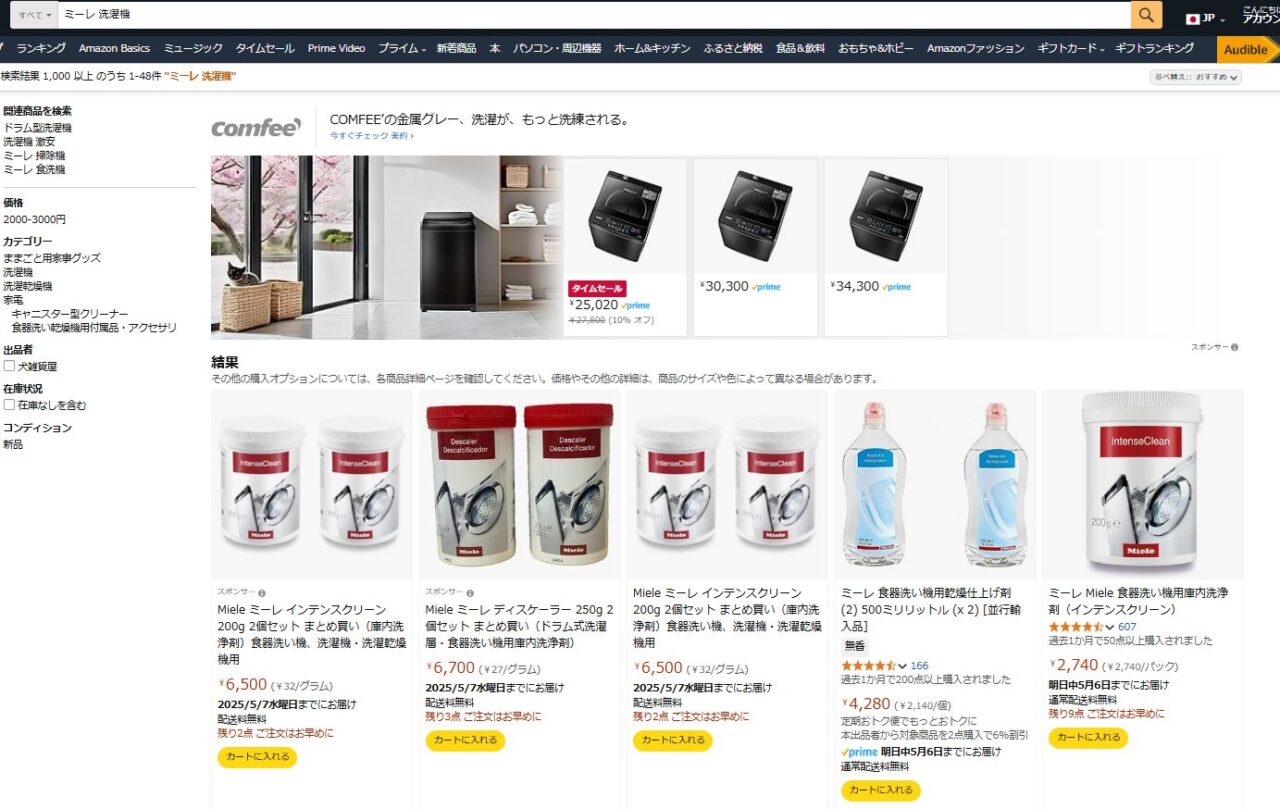The height and width of the screenshot is (809, 1280).
Task: Open the 並べ替え おすすめ sort dropdown
Action: 1196,77
